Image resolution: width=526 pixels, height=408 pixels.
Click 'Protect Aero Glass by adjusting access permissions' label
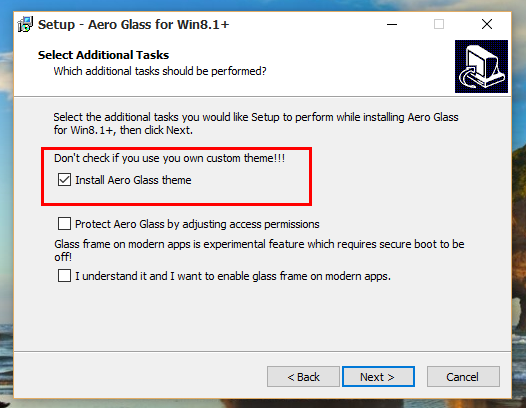[197, 224]
